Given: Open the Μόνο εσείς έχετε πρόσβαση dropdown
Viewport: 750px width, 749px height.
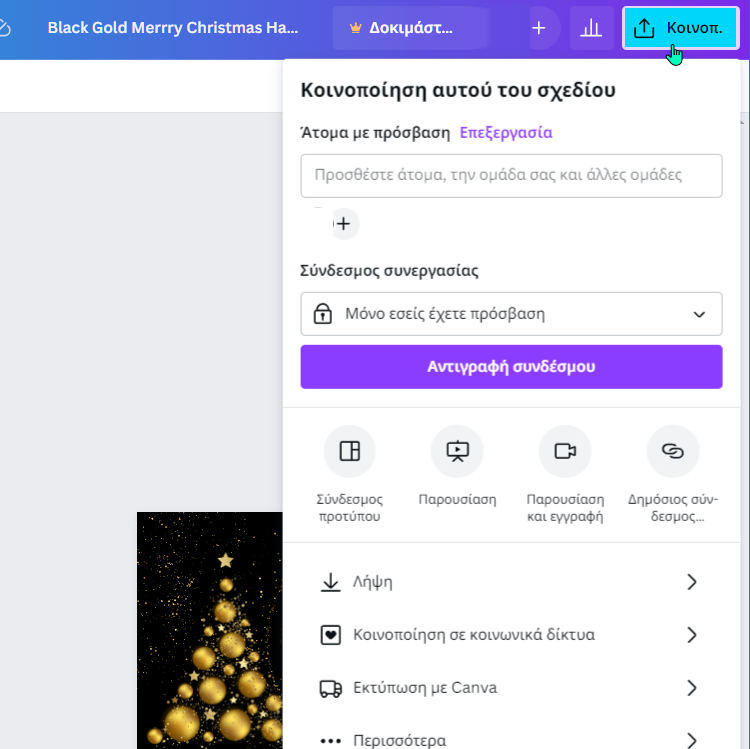Looking at the screenshot, I should click(511, 314).
